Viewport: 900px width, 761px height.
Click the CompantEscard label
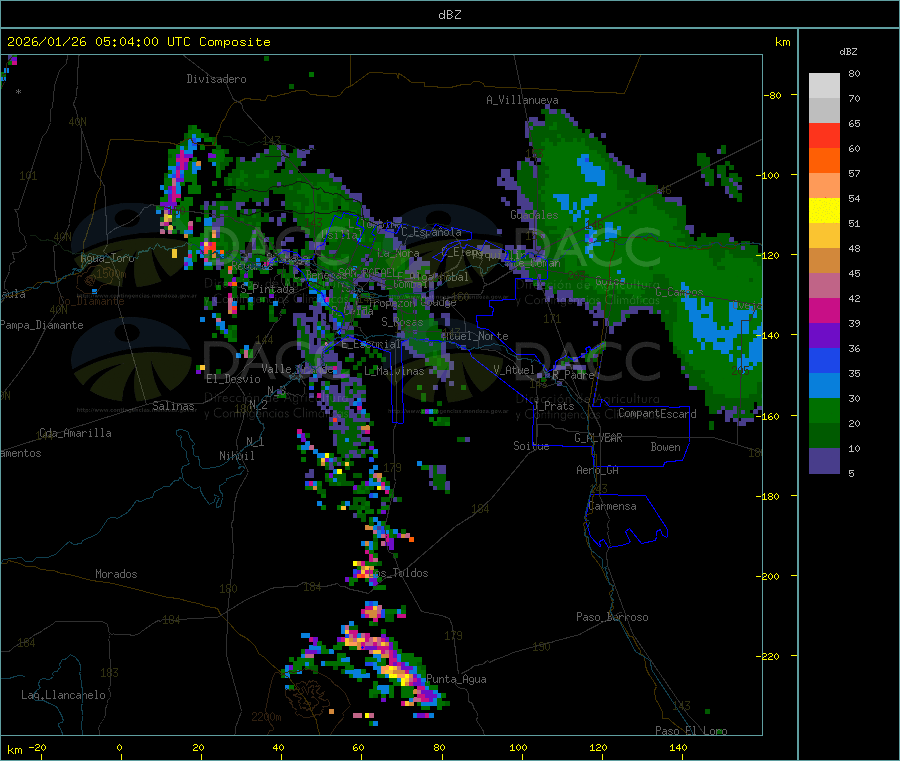click(657, 414)
